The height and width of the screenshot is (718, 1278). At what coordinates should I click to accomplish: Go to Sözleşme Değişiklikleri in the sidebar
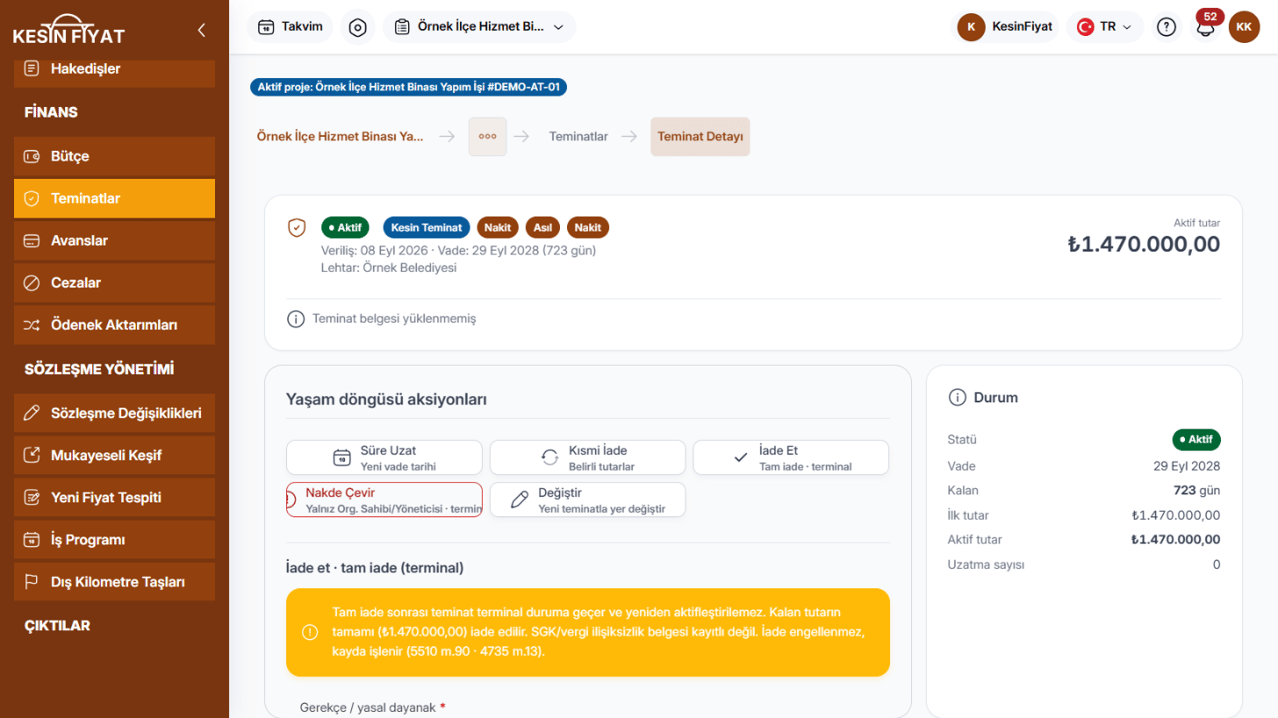(114, 413)
